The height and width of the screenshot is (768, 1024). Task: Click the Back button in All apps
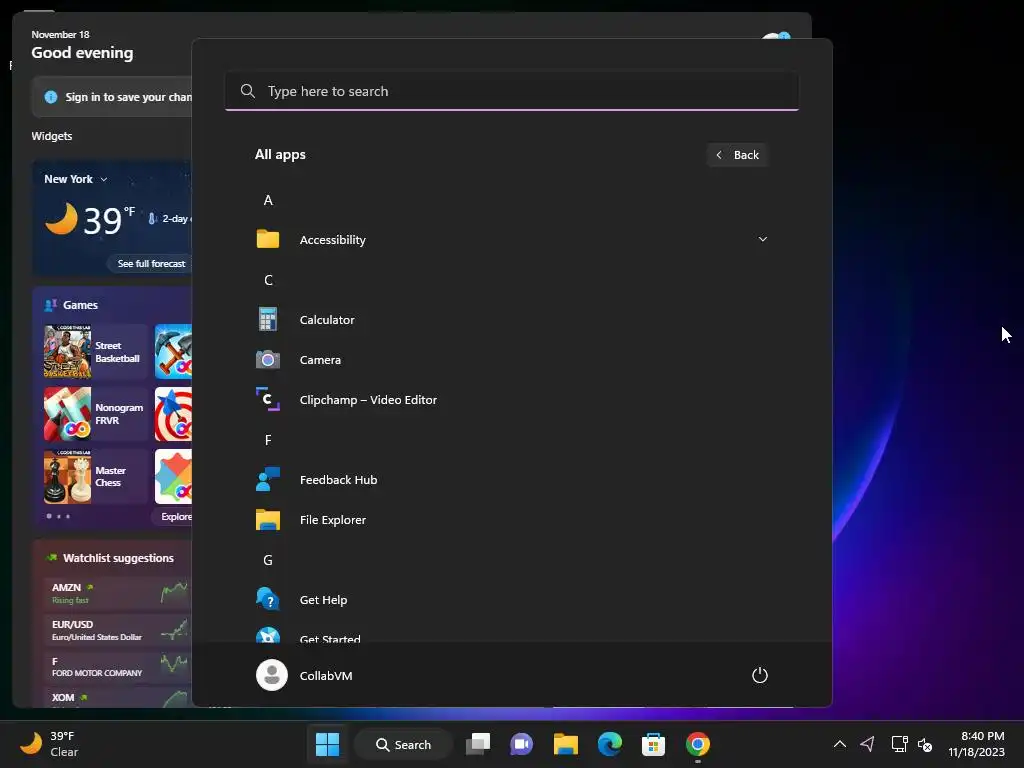737,155
